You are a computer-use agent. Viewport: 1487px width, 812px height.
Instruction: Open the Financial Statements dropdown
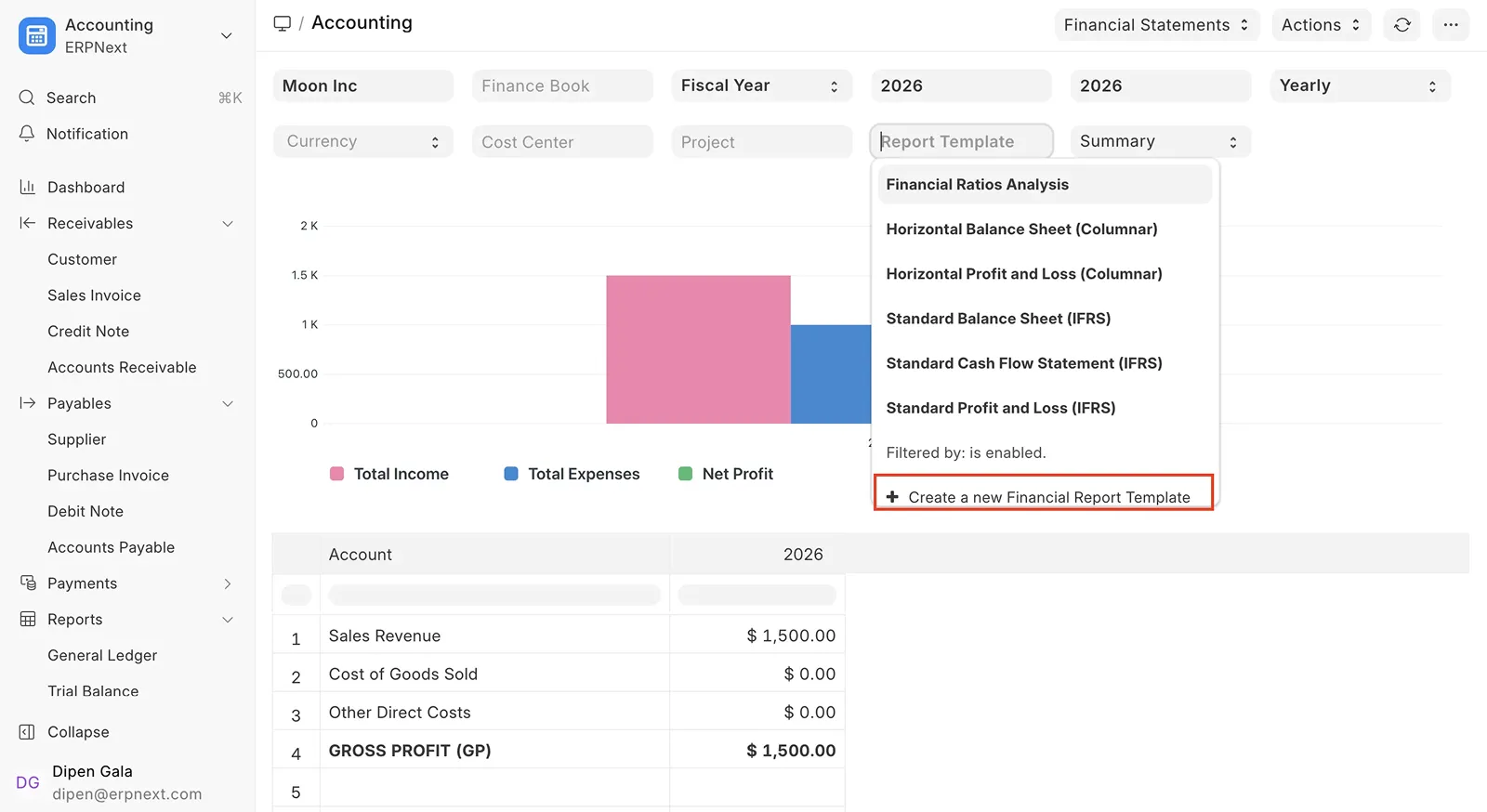point(1156,25)
